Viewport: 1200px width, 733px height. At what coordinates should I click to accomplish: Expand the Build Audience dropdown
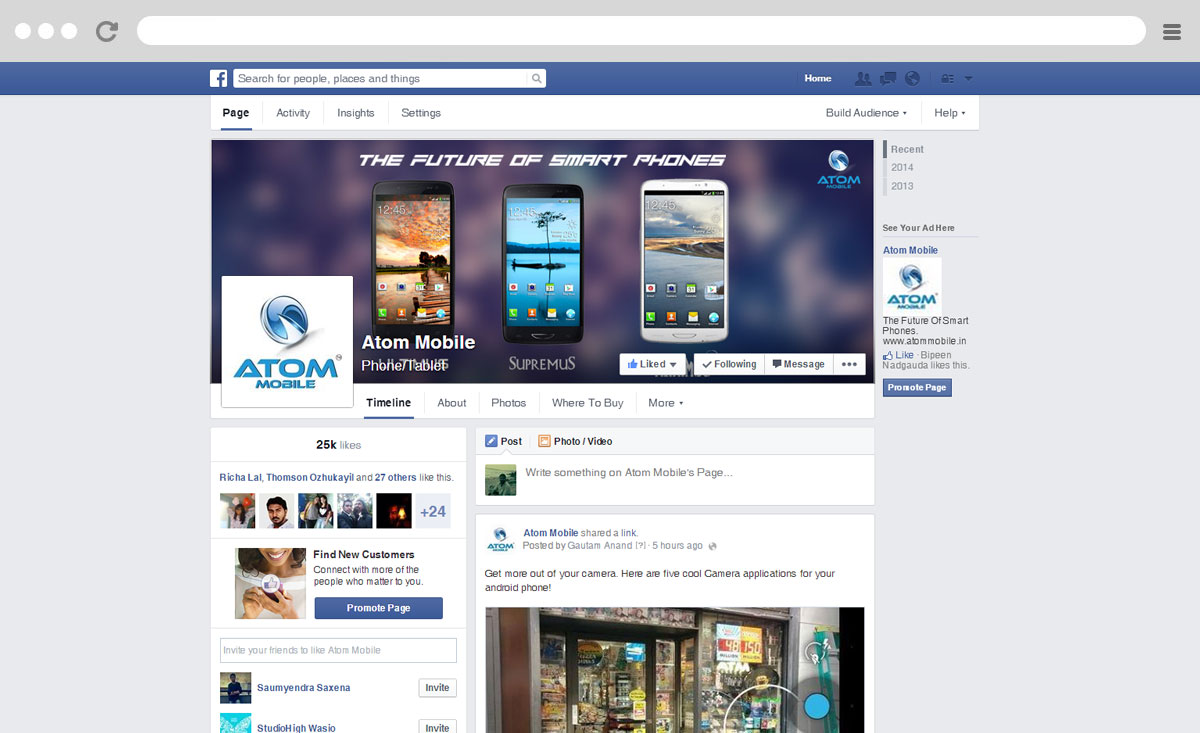(x=866, y=113)
